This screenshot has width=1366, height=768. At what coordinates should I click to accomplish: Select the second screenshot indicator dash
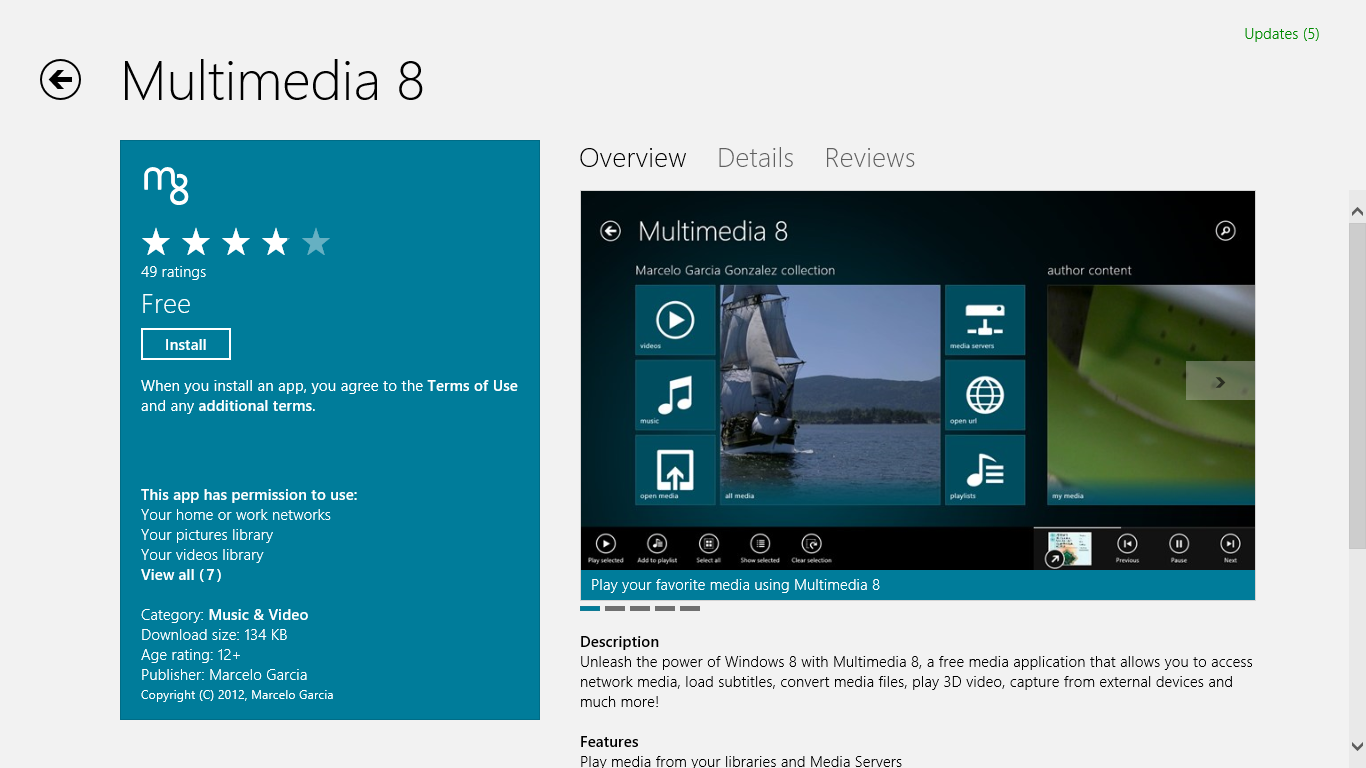click(615, 608)
